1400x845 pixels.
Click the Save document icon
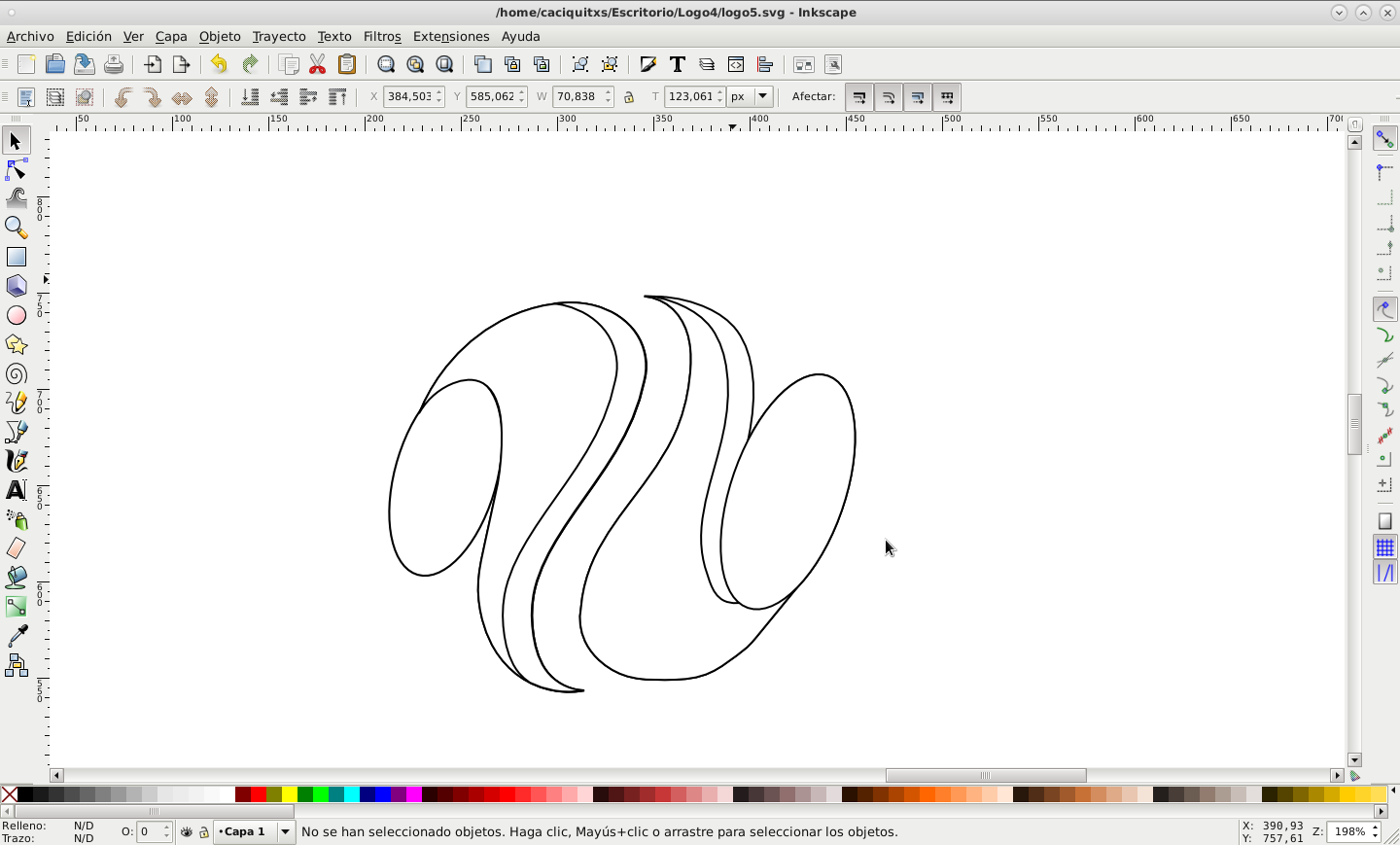click(85, 65)
